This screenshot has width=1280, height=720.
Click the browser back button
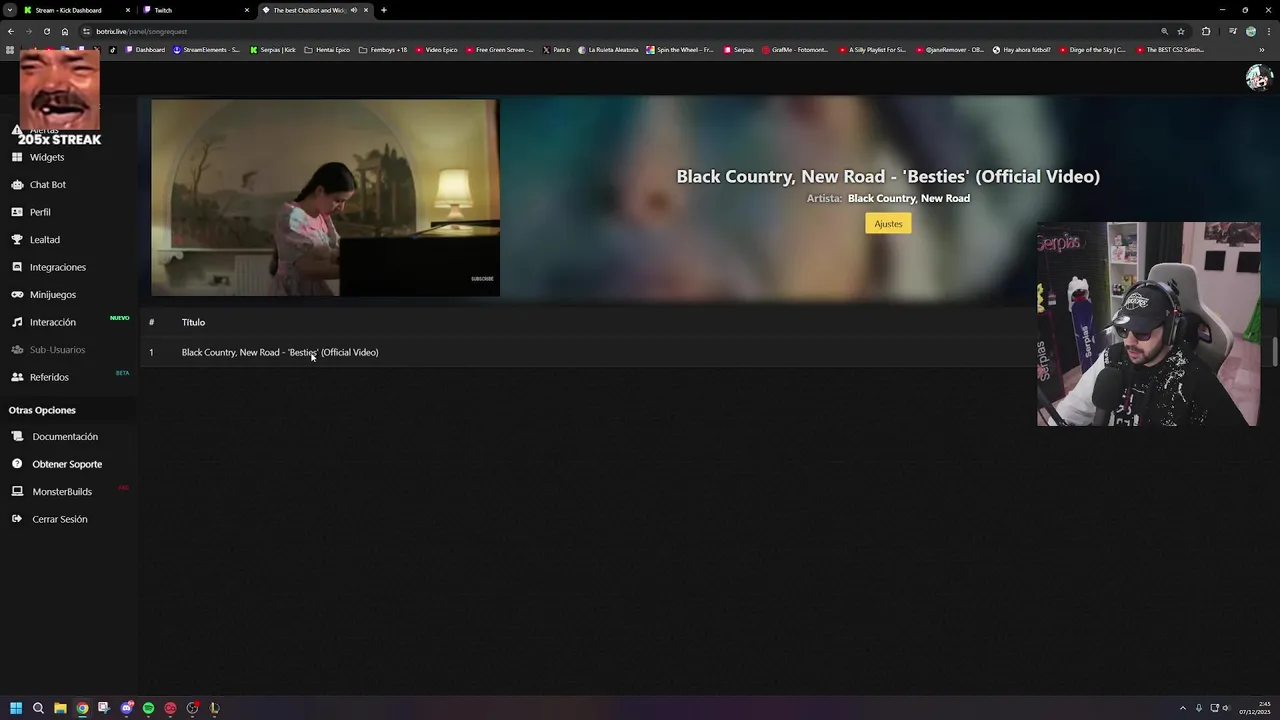[11, 31]
